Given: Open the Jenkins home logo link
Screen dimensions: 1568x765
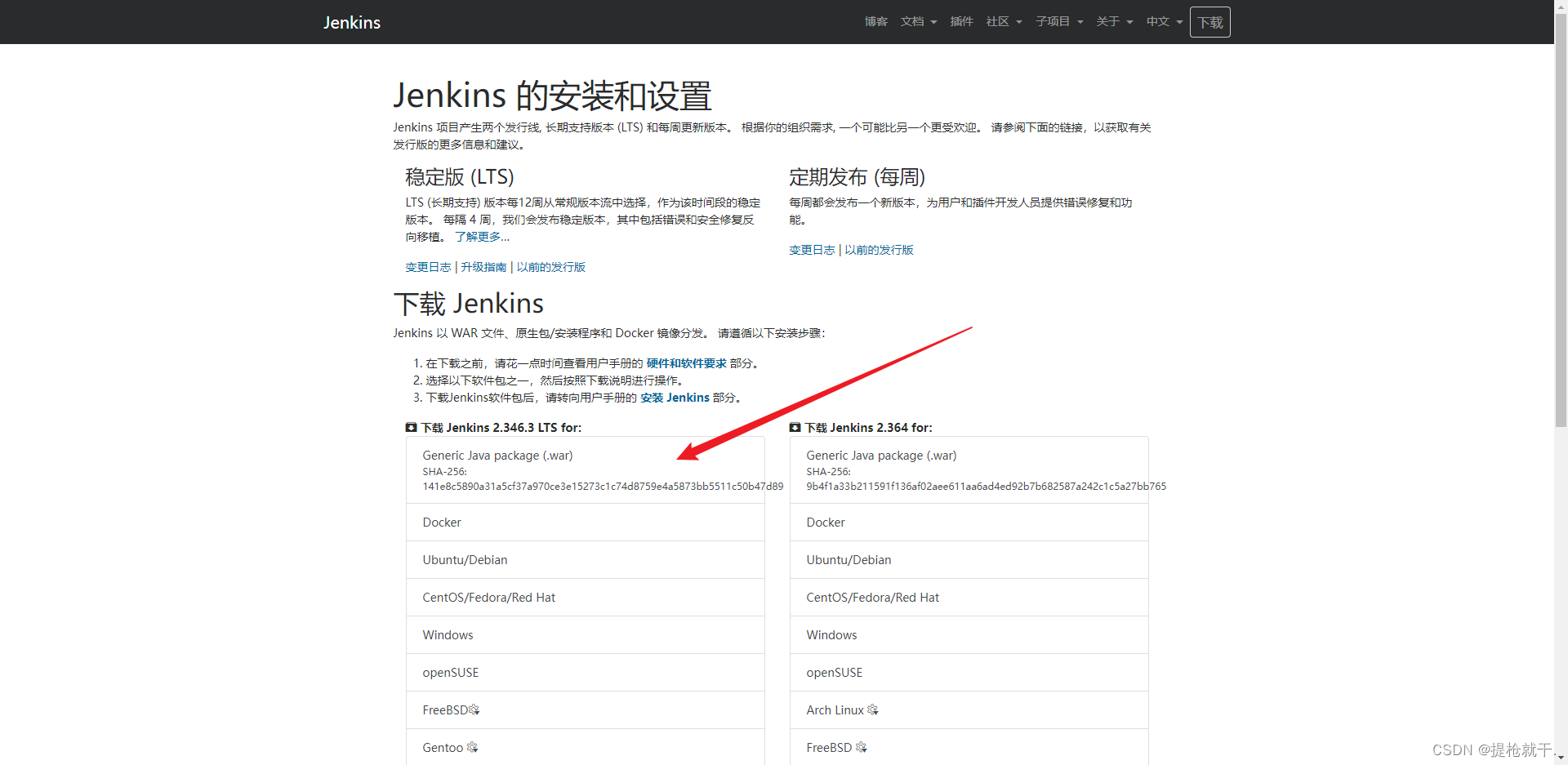Looking at the screenshot, I should pos(352,23).
